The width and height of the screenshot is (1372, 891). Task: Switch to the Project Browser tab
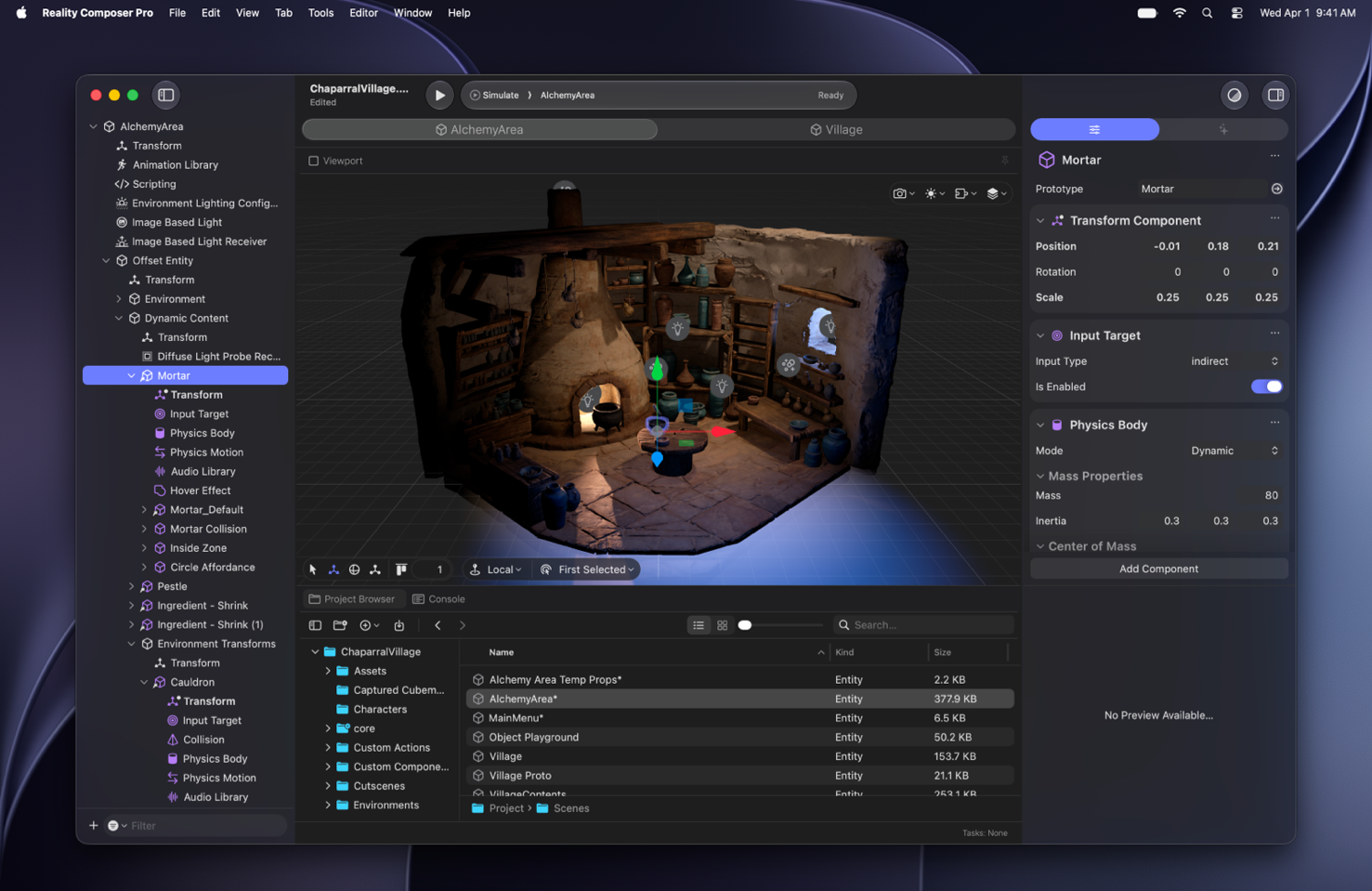[x=352, y=599]
